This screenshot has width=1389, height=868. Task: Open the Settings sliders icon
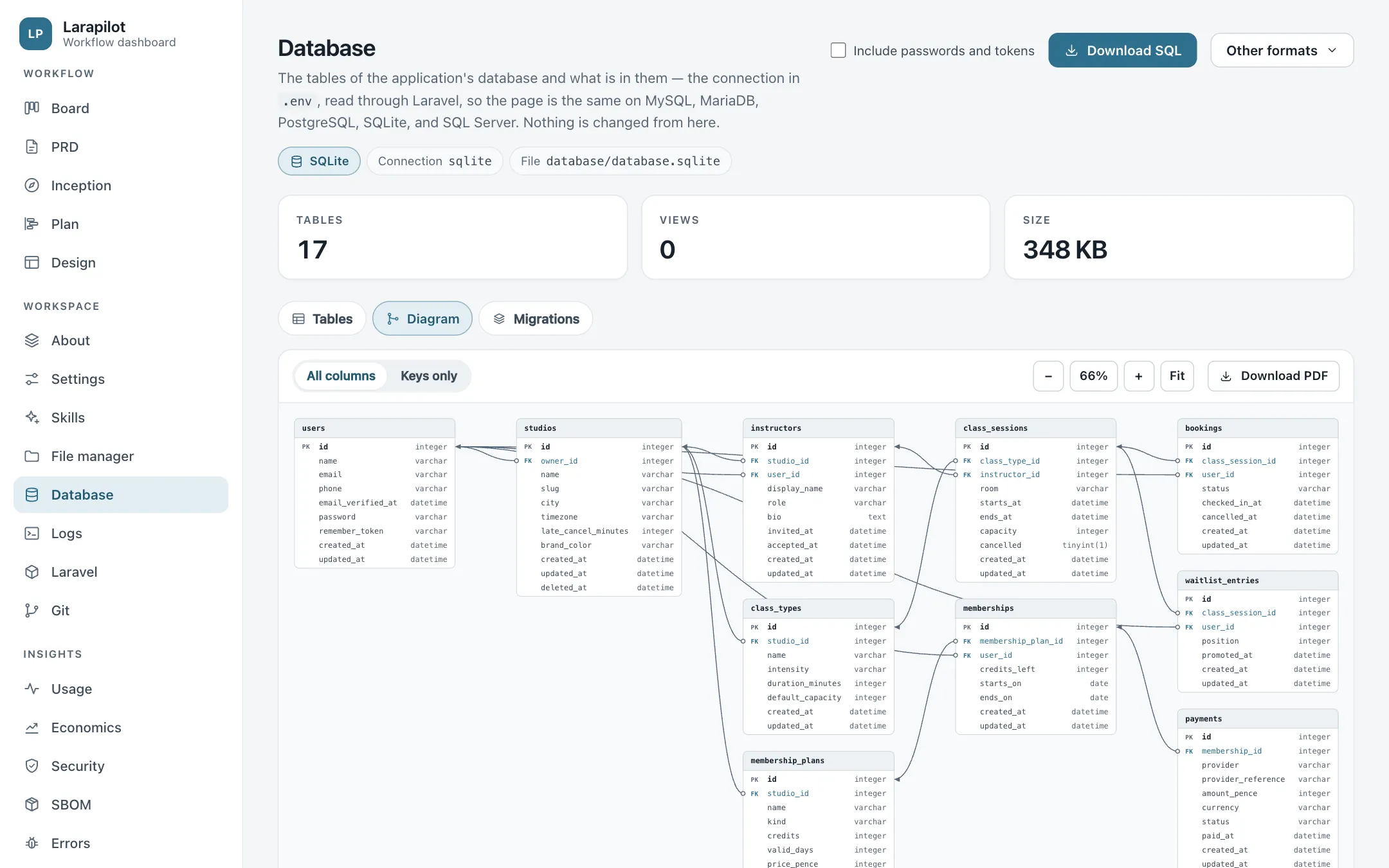[x=32, y=379]
